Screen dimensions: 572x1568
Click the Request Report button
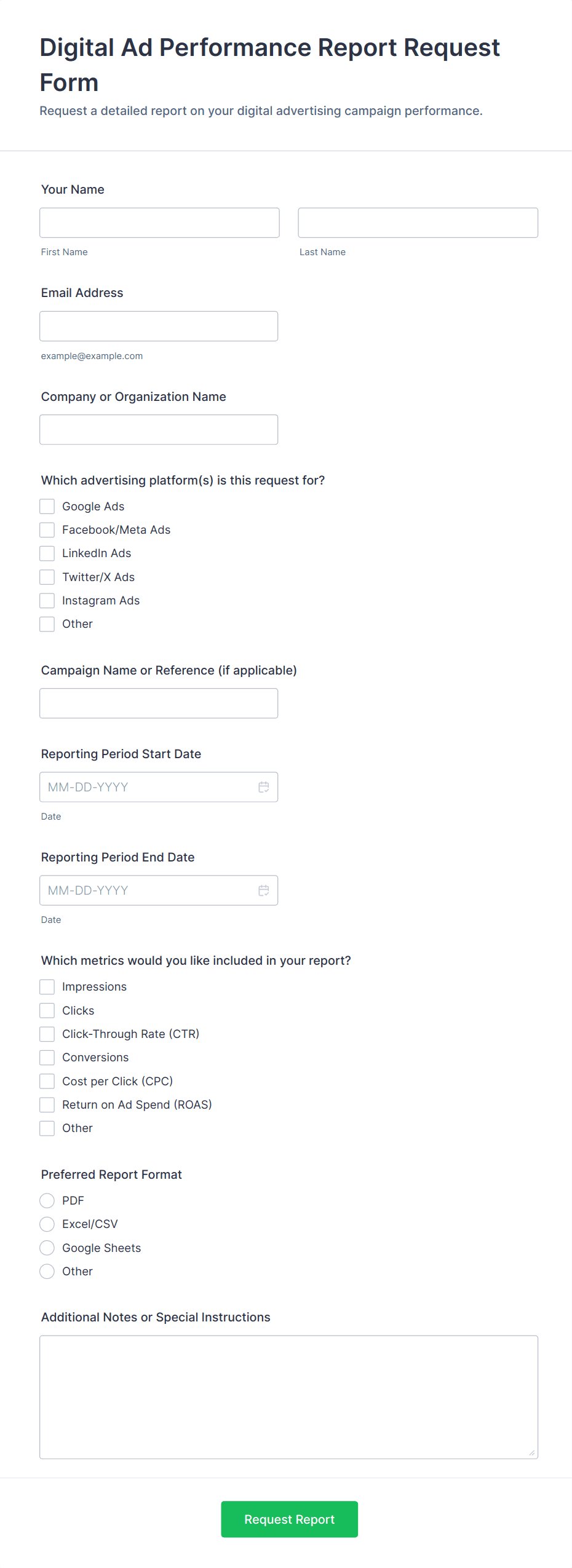(289, 1519)
